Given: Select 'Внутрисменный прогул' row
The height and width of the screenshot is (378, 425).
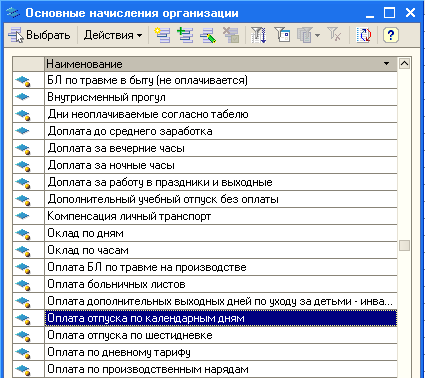Looking at the screenshot, I should (221, 97).
